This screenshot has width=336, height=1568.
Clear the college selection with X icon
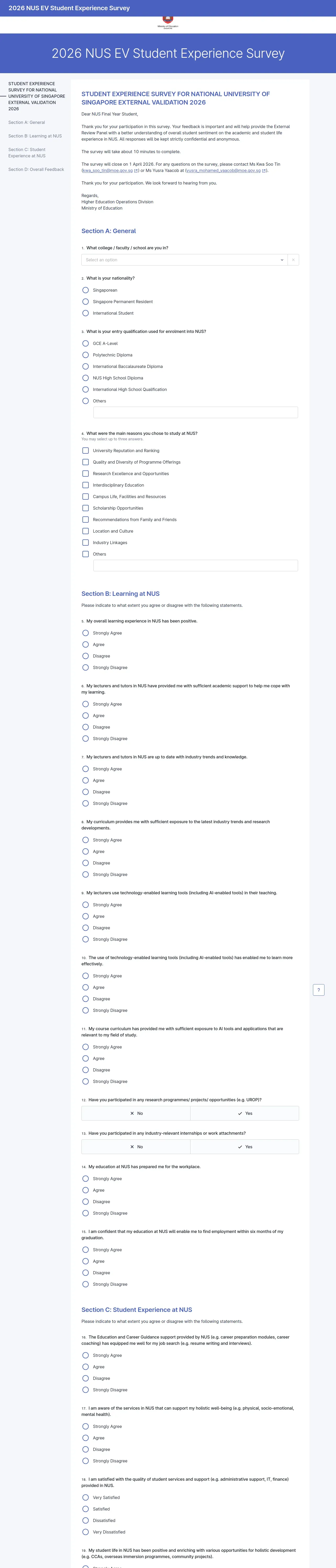point(293,260)
